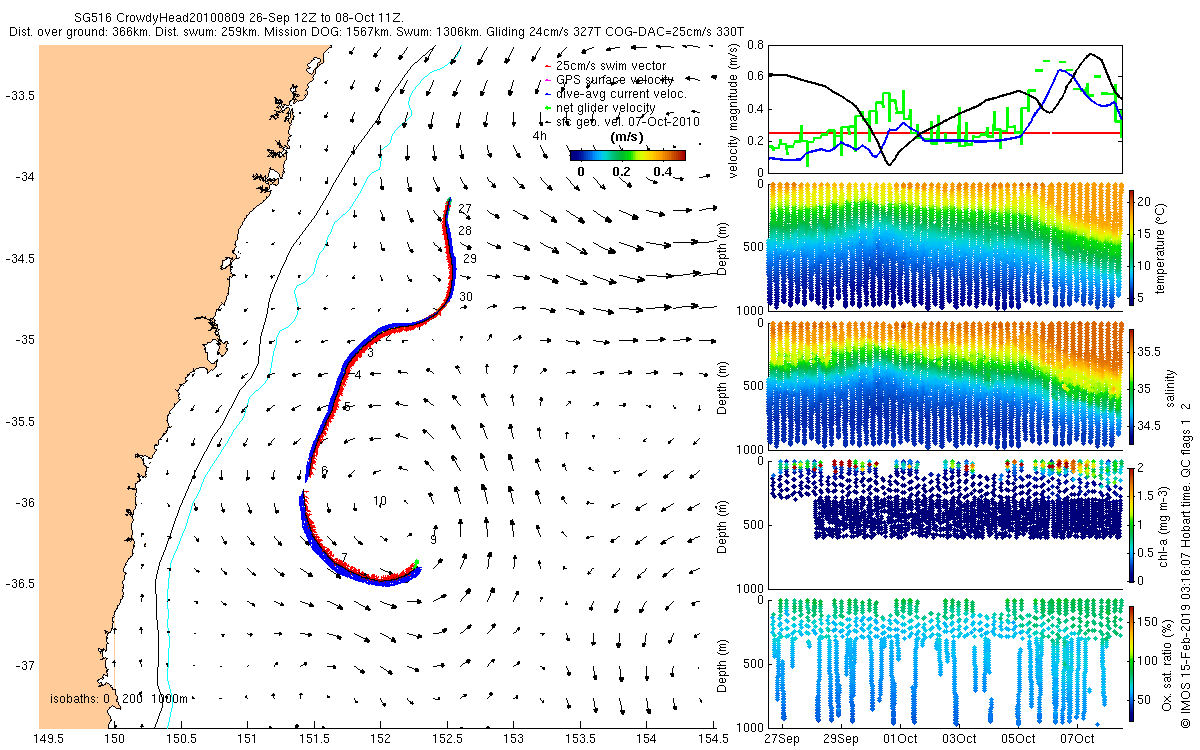Click latitude tick '-34.5' on the map axis

pyautogui.click(x=22, y=258)
